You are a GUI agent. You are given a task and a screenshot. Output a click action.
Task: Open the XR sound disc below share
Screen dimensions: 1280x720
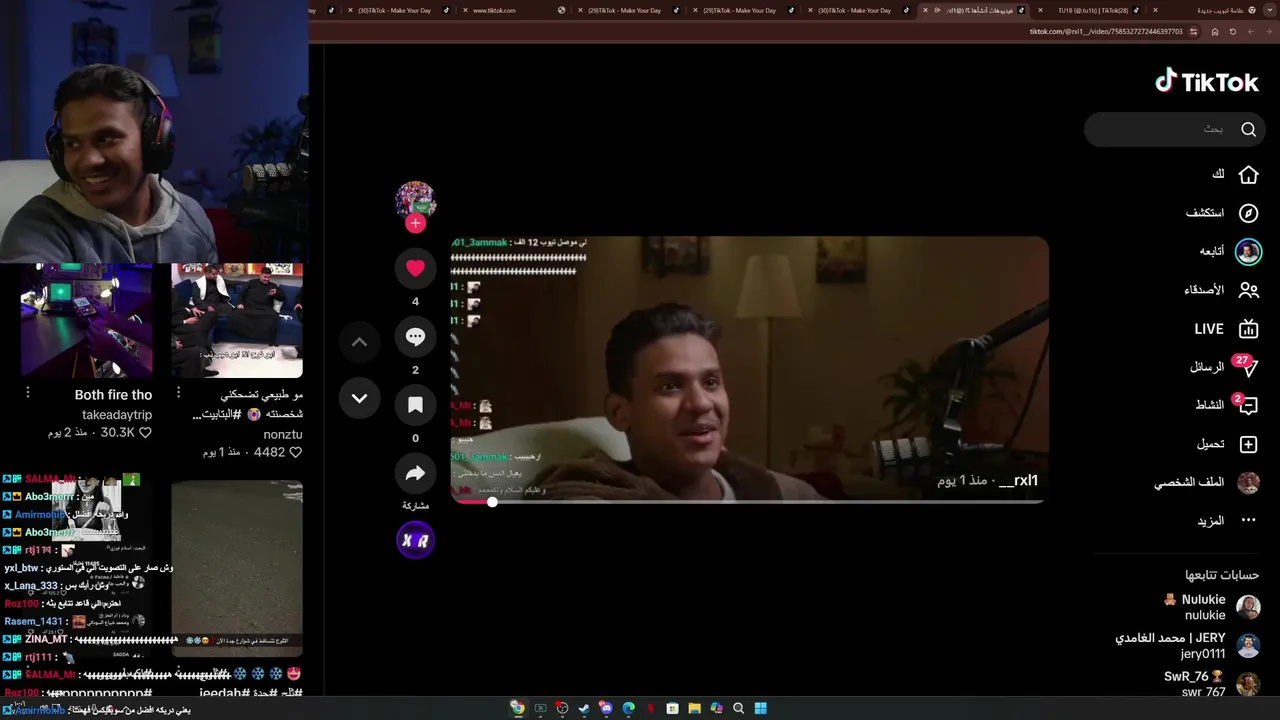(415, 541)
